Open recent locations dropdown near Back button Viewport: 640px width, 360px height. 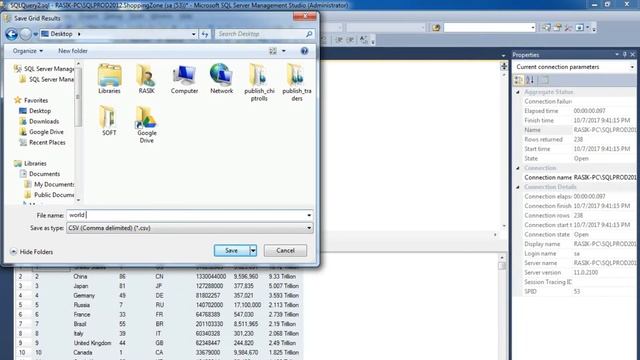[x=36, y=34]
